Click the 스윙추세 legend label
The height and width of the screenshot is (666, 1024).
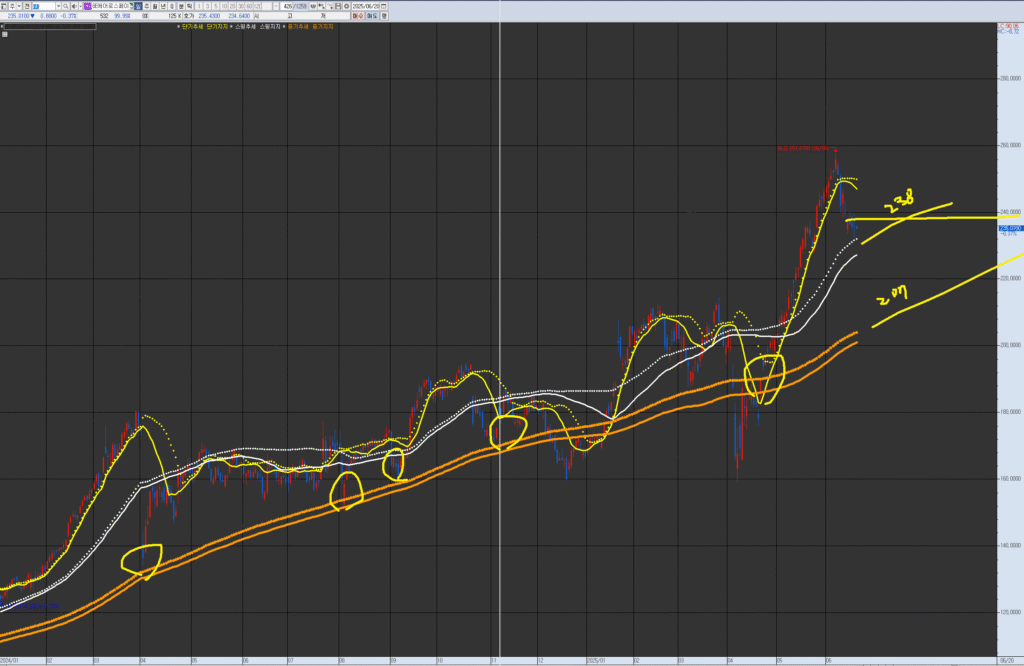(246, 27)
